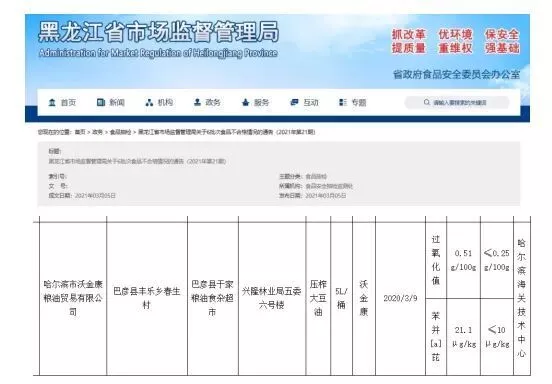Click the 新闻 news icon

pyautogui.click(x=101, y=102)
